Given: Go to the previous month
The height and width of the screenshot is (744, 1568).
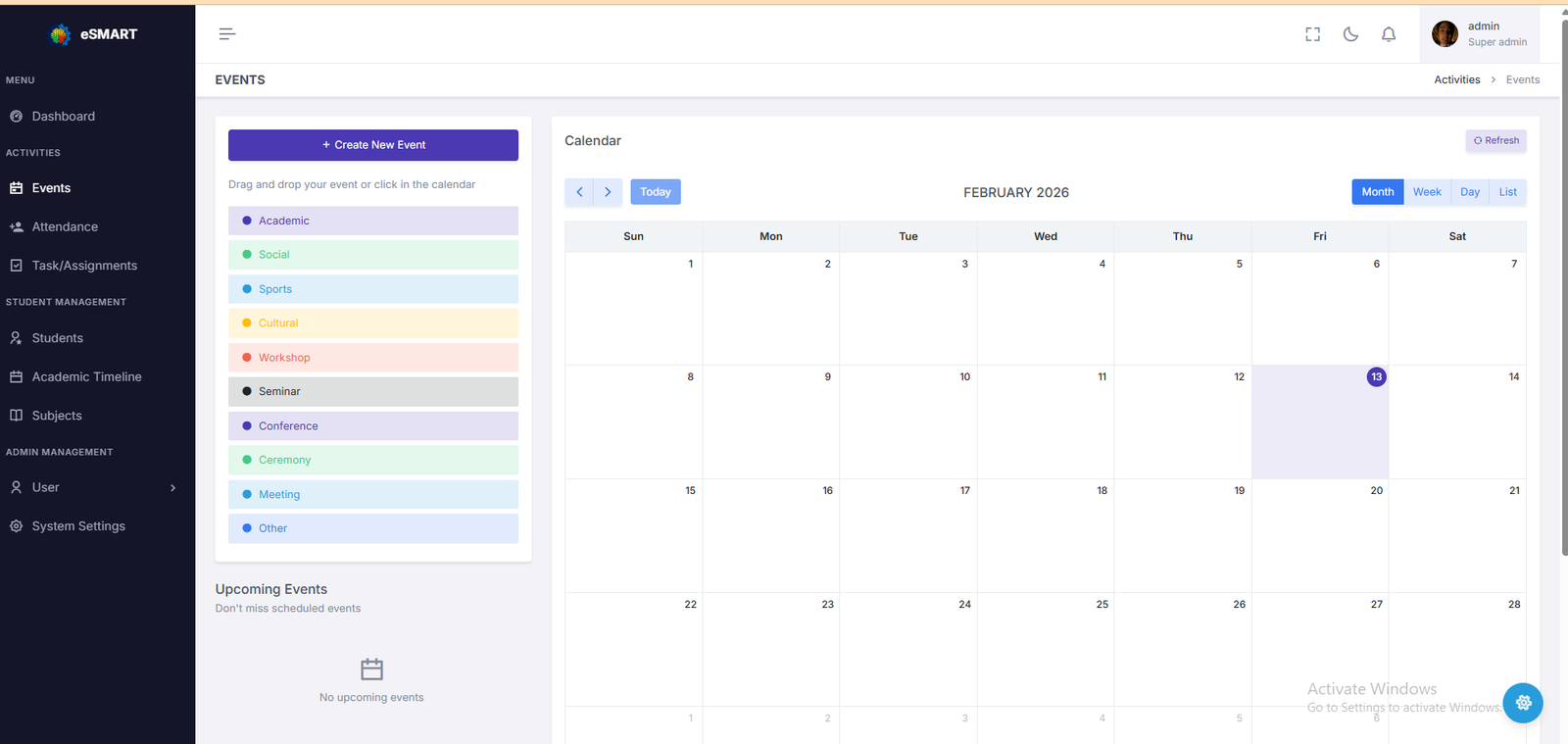Looking at the screenshot, I should click(579, 192).
